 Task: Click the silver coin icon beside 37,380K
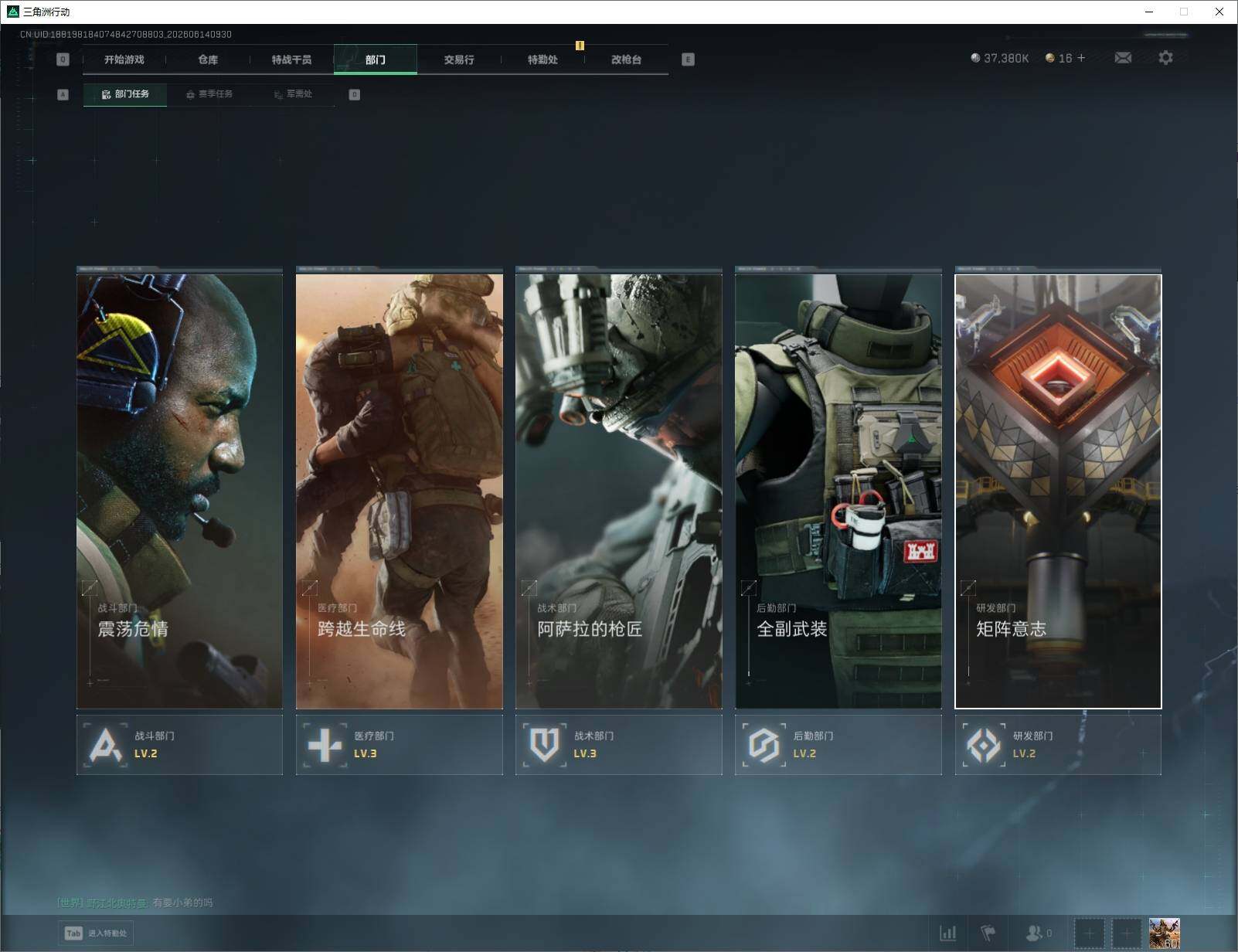coord(975,58)
